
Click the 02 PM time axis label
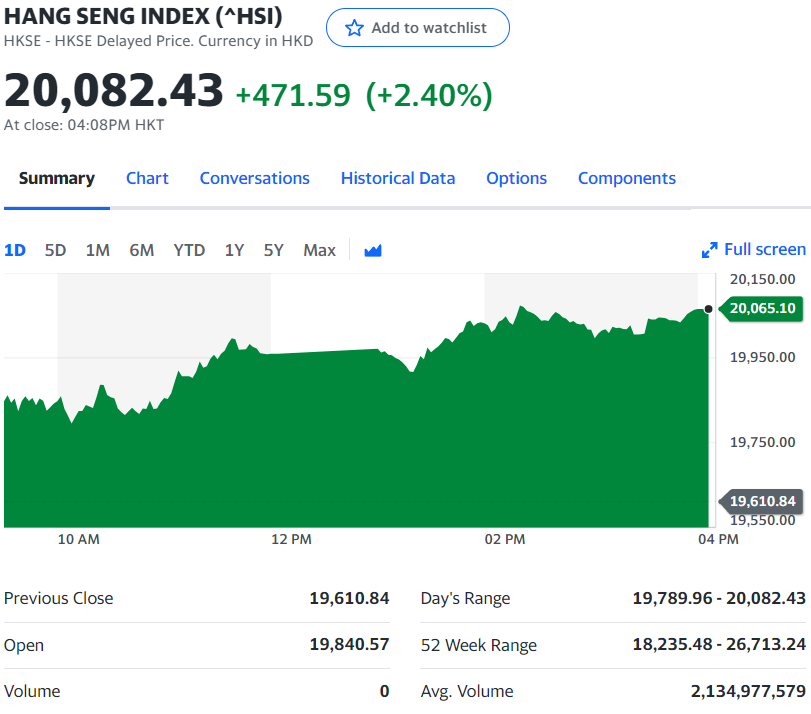click(505, 540)
